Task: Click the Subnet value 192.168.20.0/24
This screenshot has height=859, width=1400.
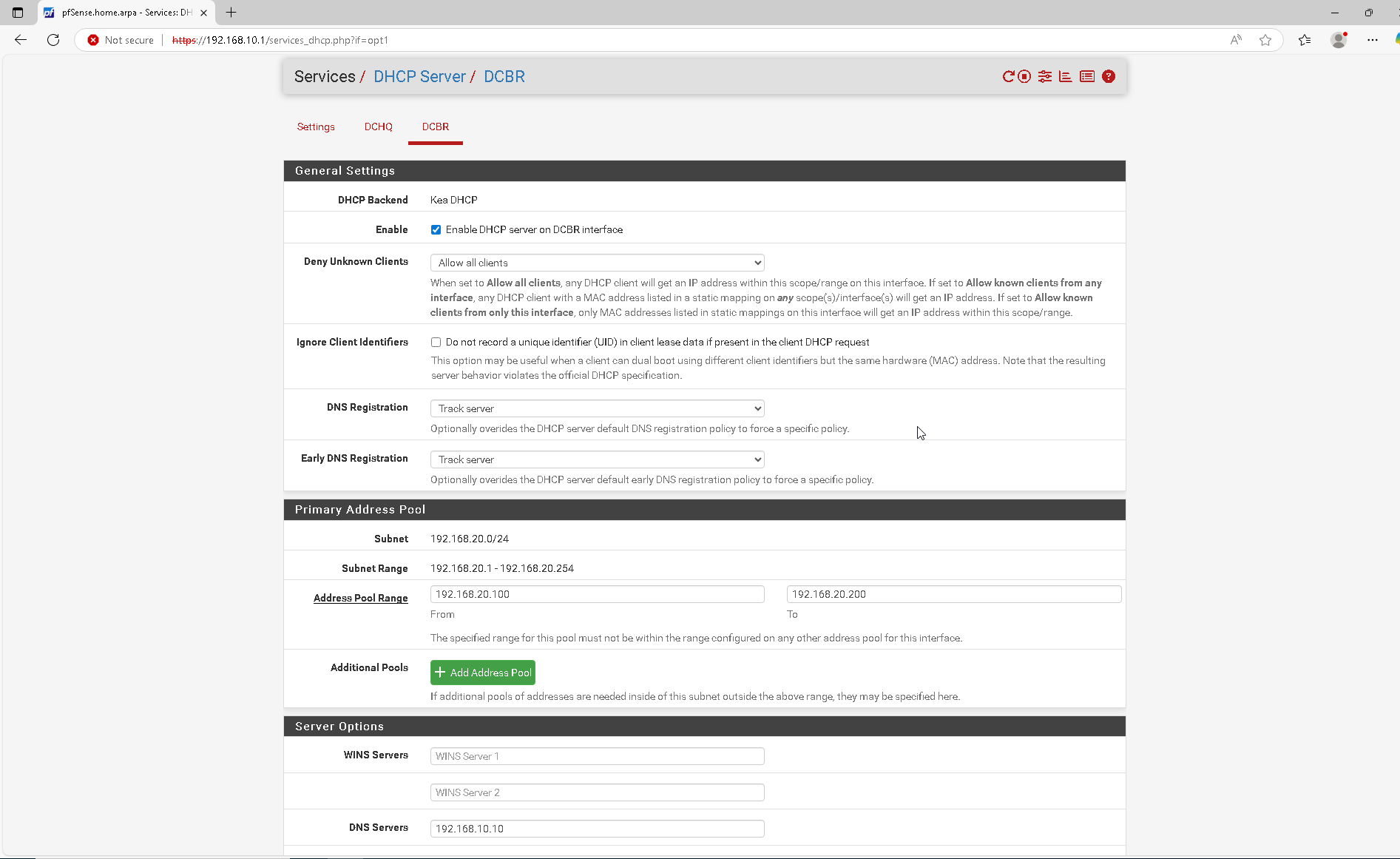Action: (x=470, y=539)
